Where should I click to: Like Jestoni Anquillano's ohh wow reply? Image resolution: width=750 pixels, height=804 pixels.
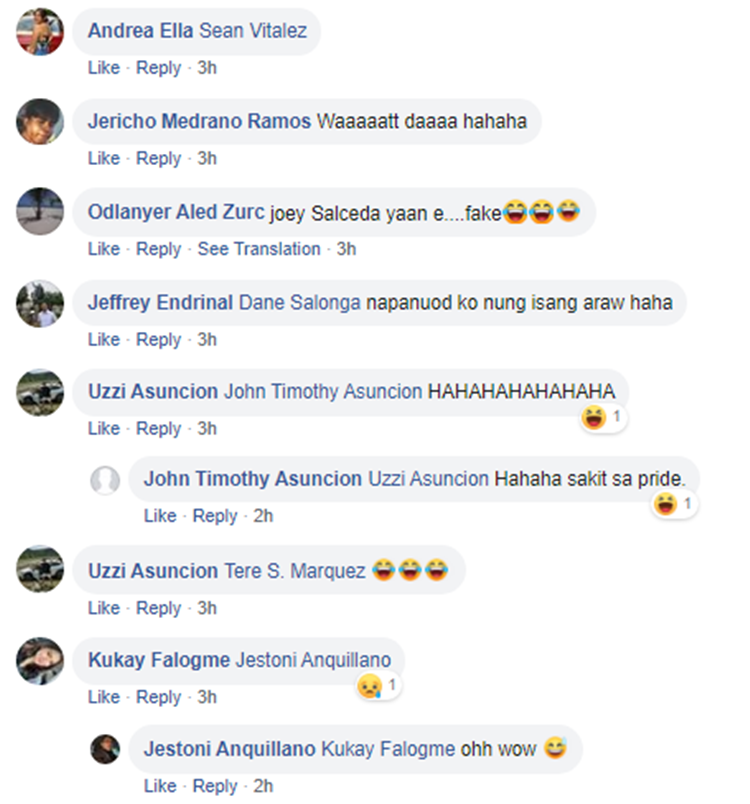point(160,786)
